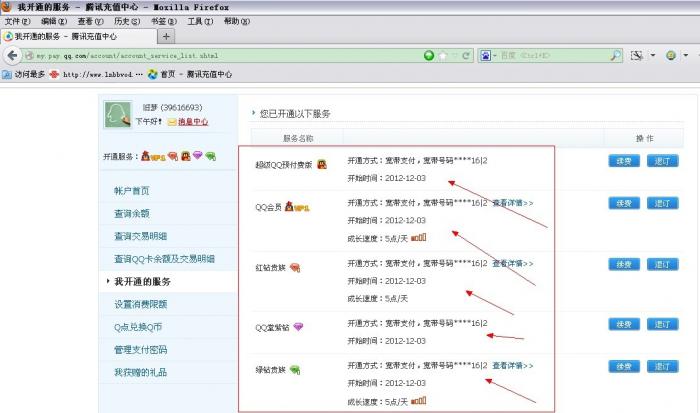Open Q点兑换Q币 in sidebar
Image resolution: width=700 pixels, height=413 pixels.
pyautogui.click(x=138, y=327)
